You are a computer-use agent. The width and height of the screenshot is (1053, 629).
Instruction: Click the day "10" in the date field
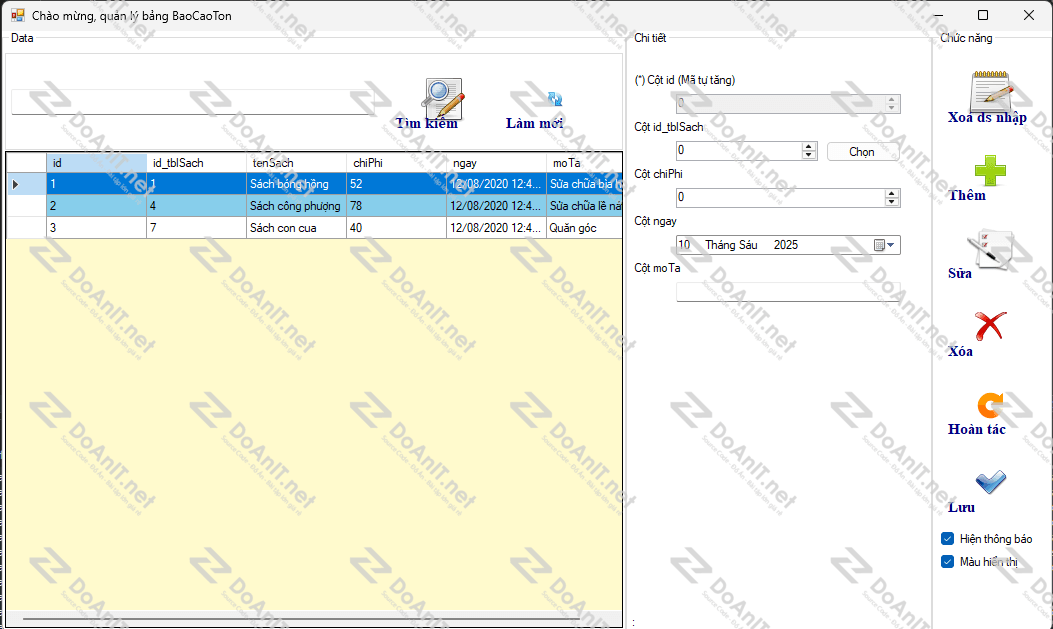684,245
